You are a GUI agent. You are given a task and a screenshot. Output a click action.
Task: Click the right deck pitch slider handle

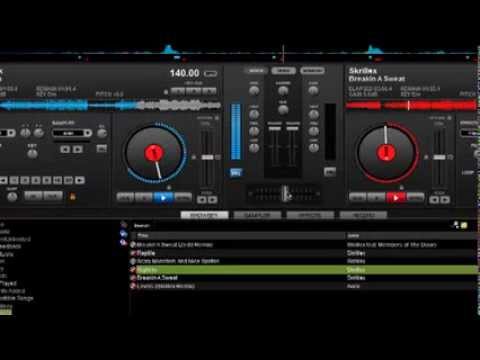439,157
